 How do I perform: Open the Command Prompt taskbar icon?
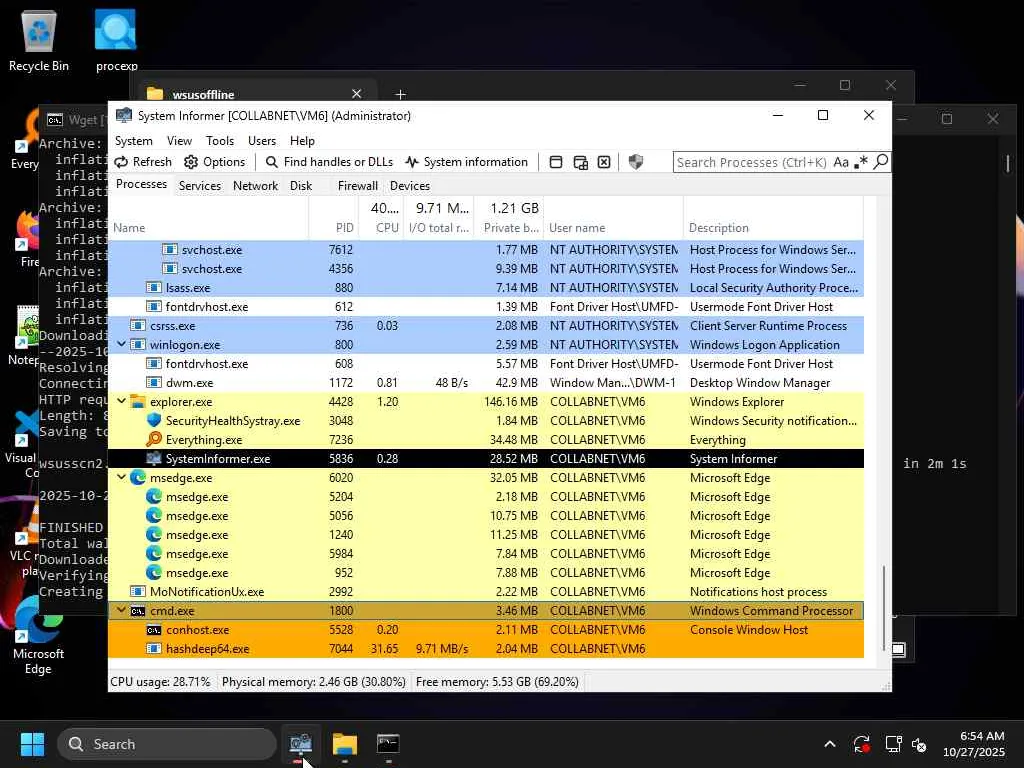(388, 744)
